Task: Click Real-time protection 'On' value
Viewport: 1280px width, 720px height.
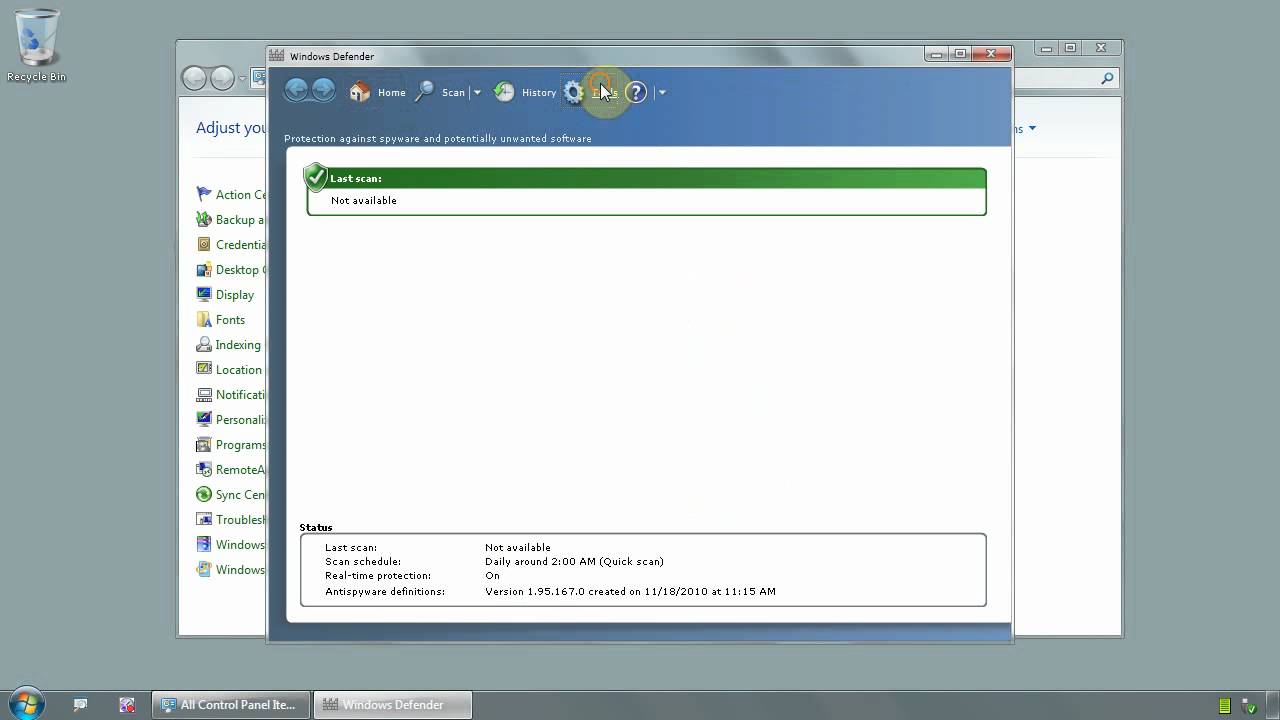Action: (x=492, y=576)
